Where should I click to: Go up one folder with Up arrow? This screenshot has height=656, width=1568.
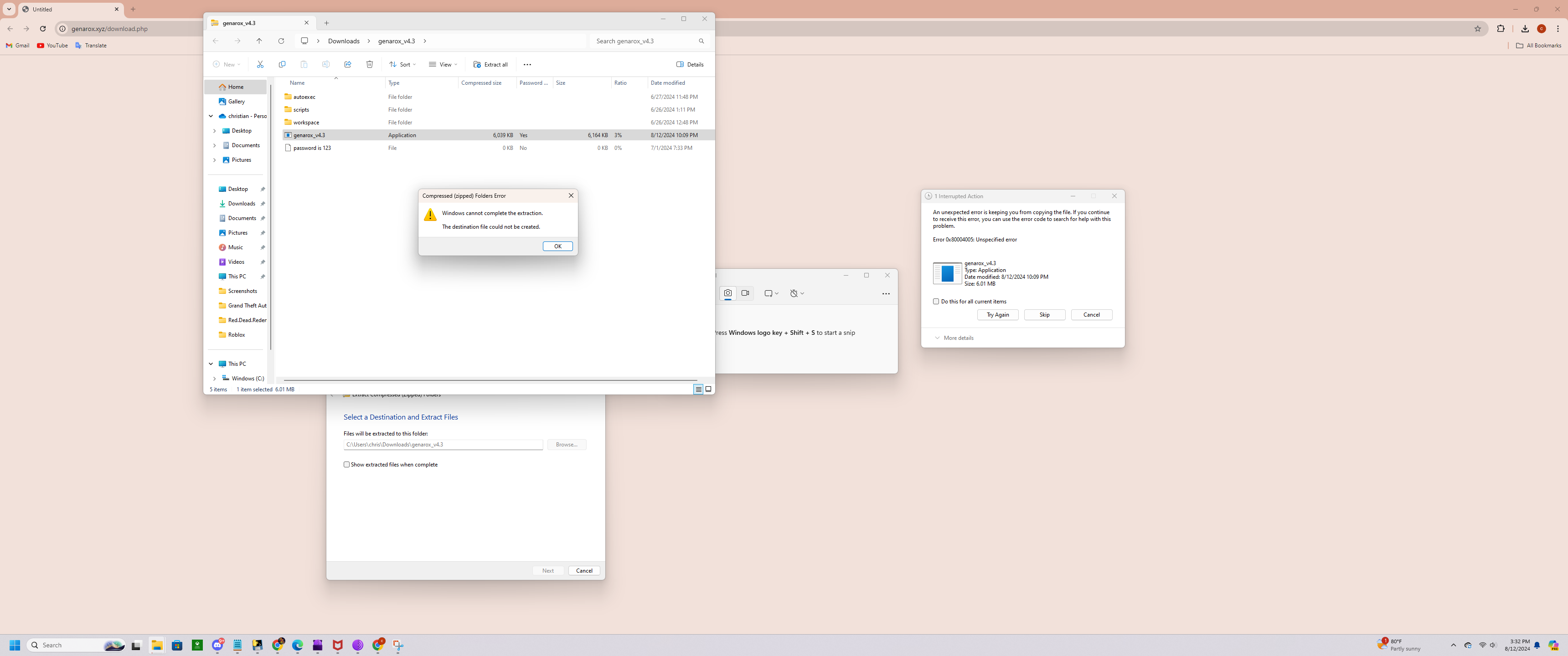(259, 41)
